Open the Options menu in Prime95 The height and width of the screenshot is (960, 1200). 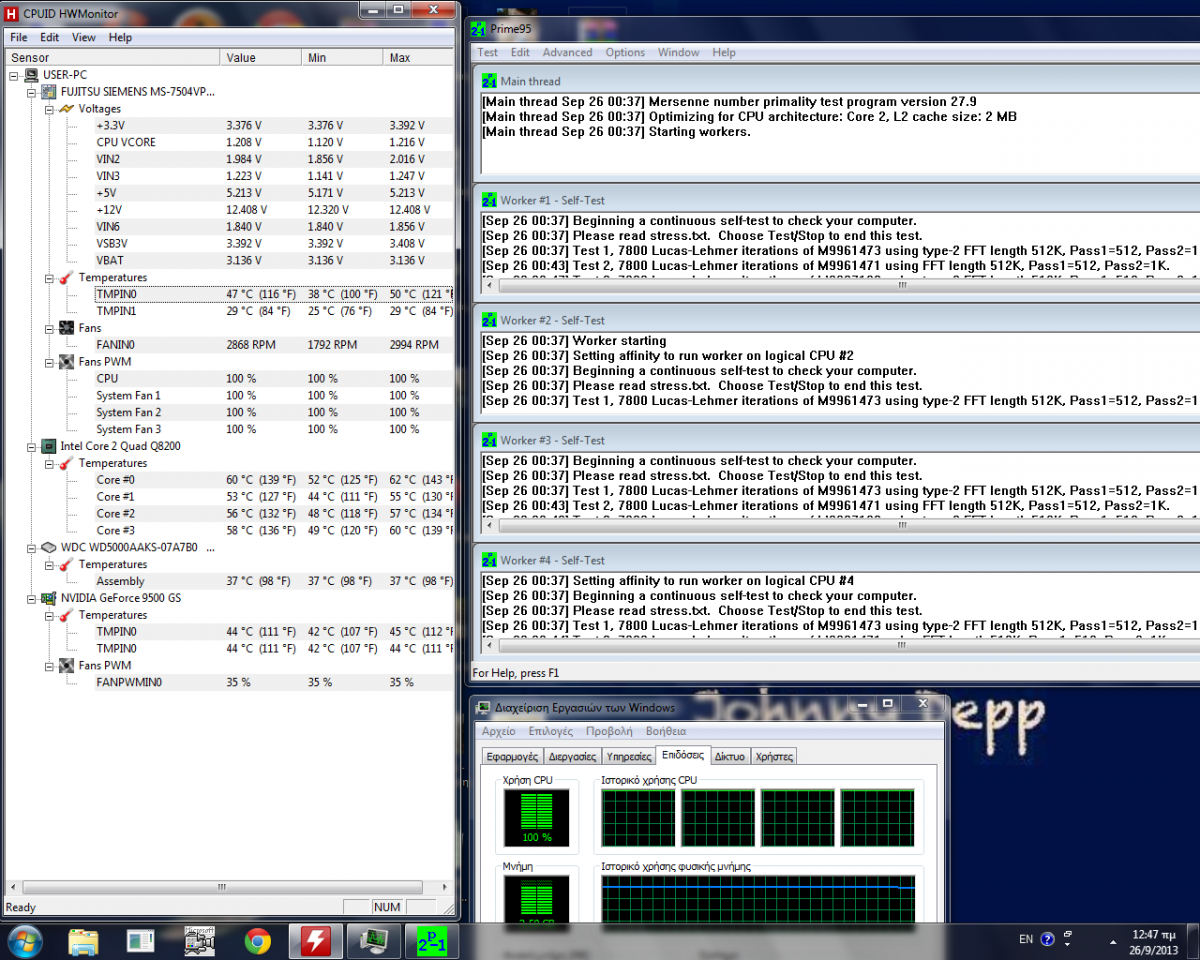[625, 52]
